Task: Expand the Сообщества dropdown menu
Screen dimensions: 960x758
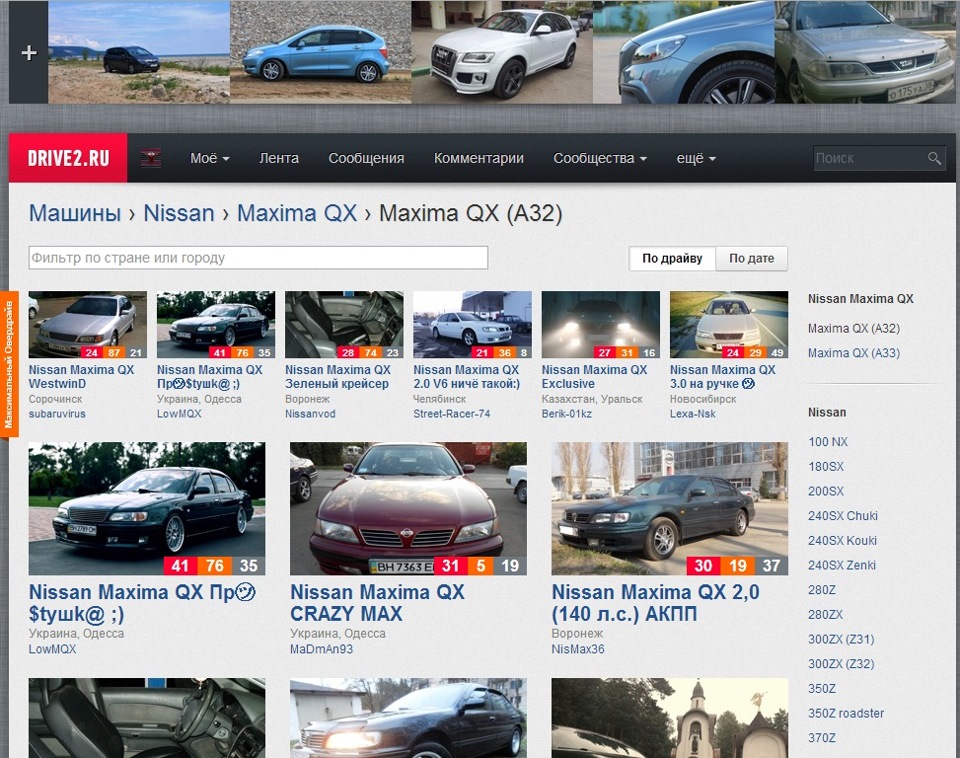Action: coord(599,158)
